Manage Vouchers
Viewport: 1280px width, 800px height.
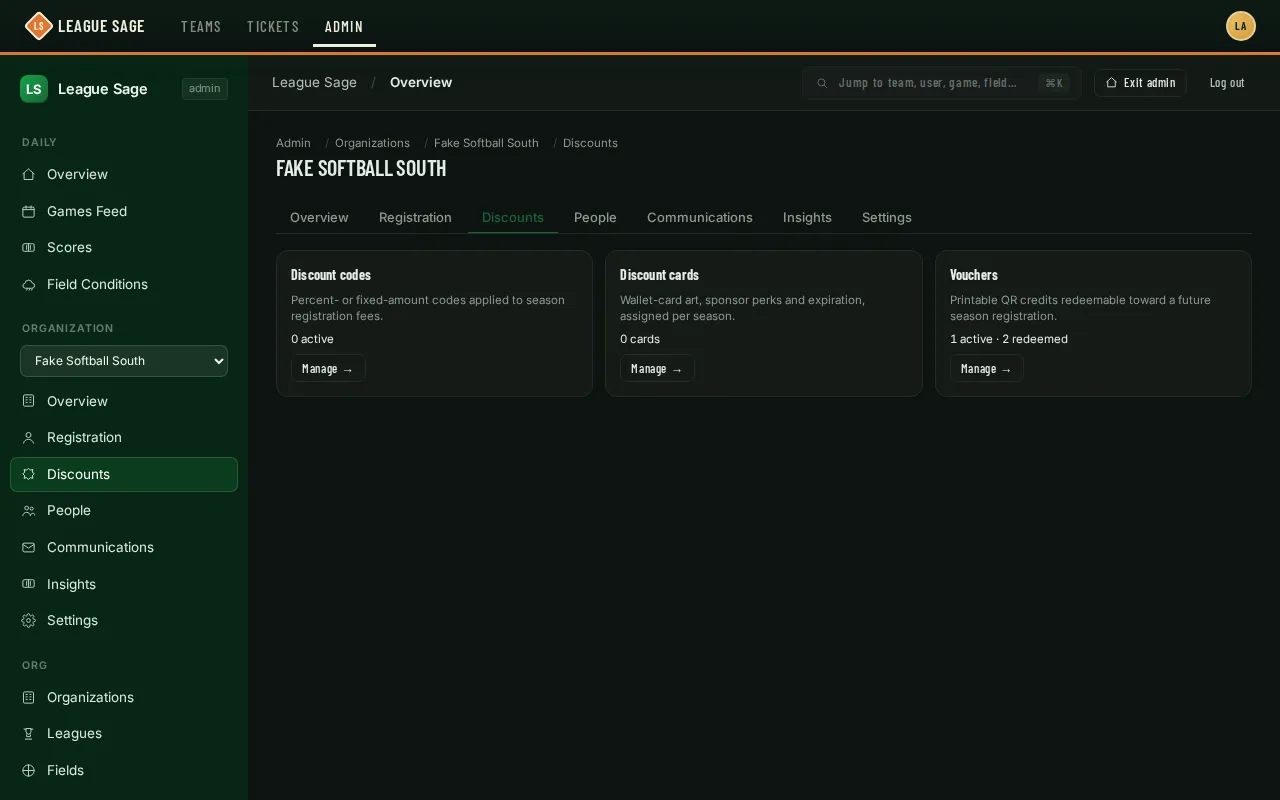987,369
